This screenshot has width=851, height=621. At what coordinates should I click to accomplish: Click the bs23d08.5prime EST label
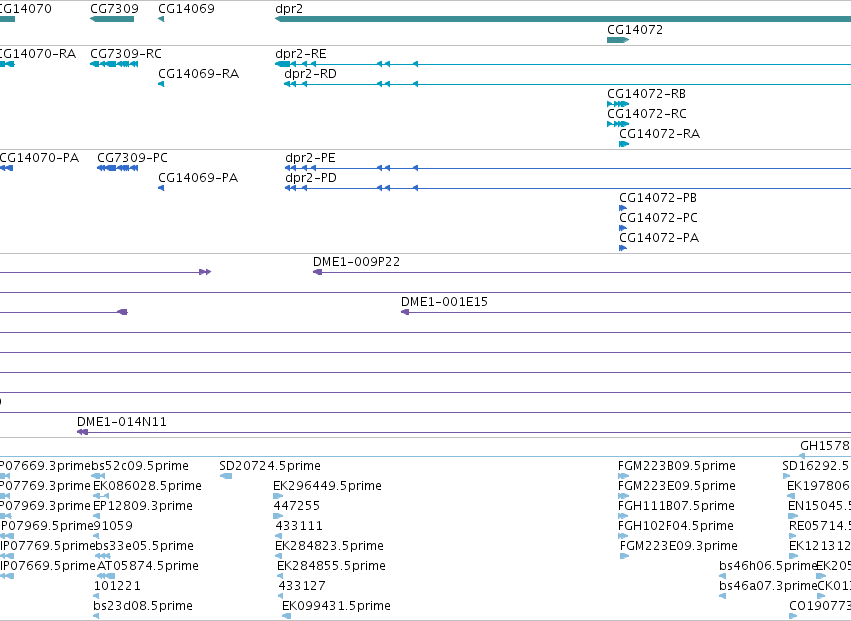pos(143,606)
